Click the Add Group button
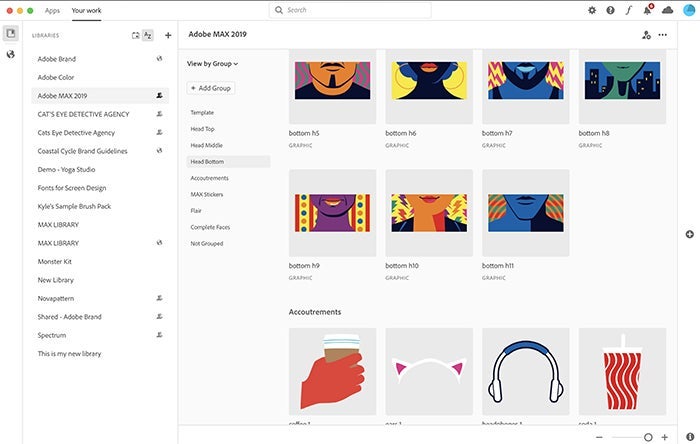The height and width of the screenshot is (444, 700). pyautogui.click(x=211, y=88)
